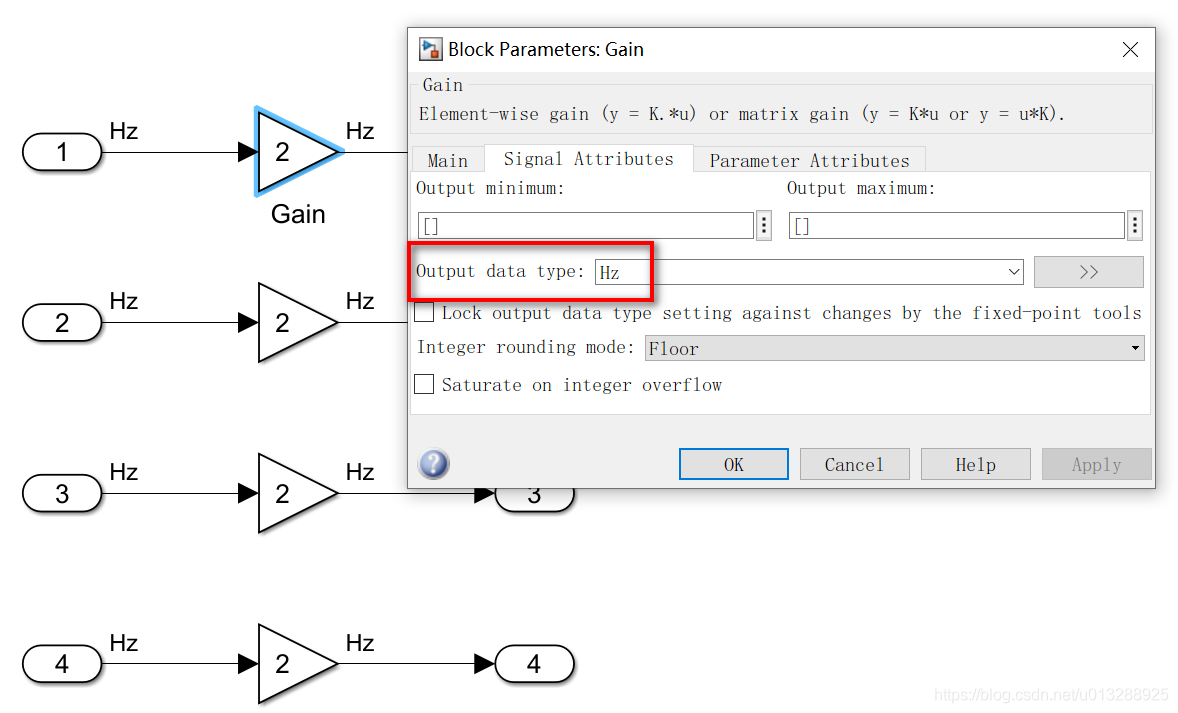This screenshot has height=713, width=1178.
Task: Toggle Saturate on integer overflow checkbox
Action: [425, 385]
